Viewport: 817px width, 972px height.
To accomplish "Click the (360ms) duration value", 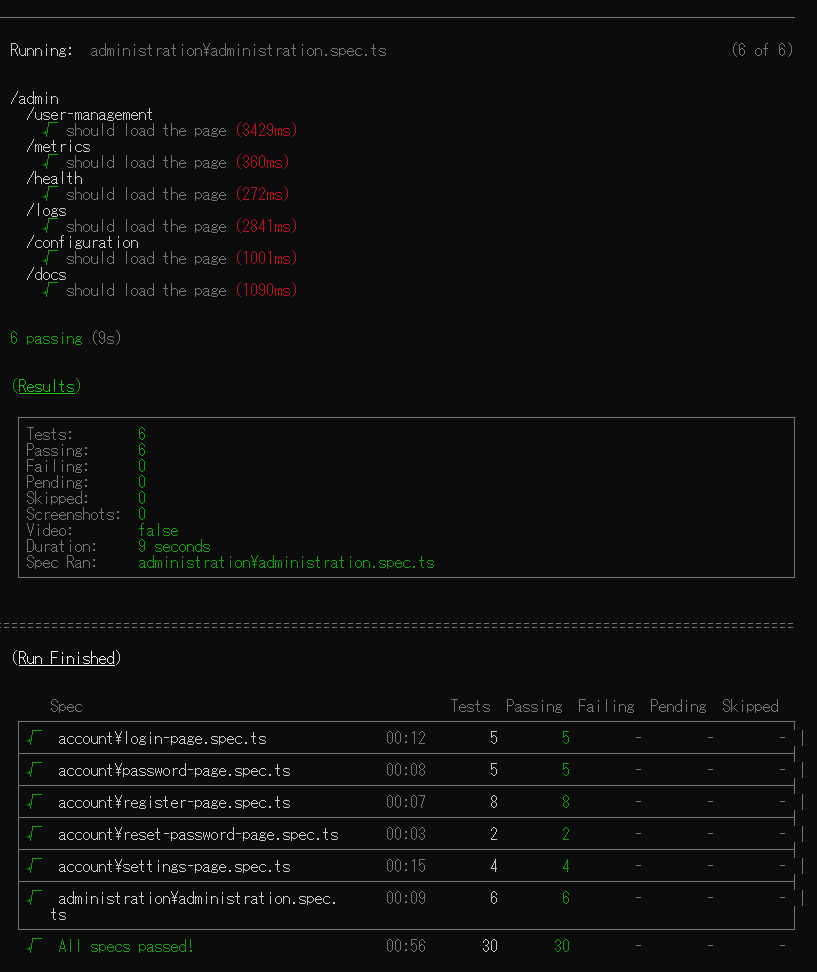I will [x=263, y=162].
